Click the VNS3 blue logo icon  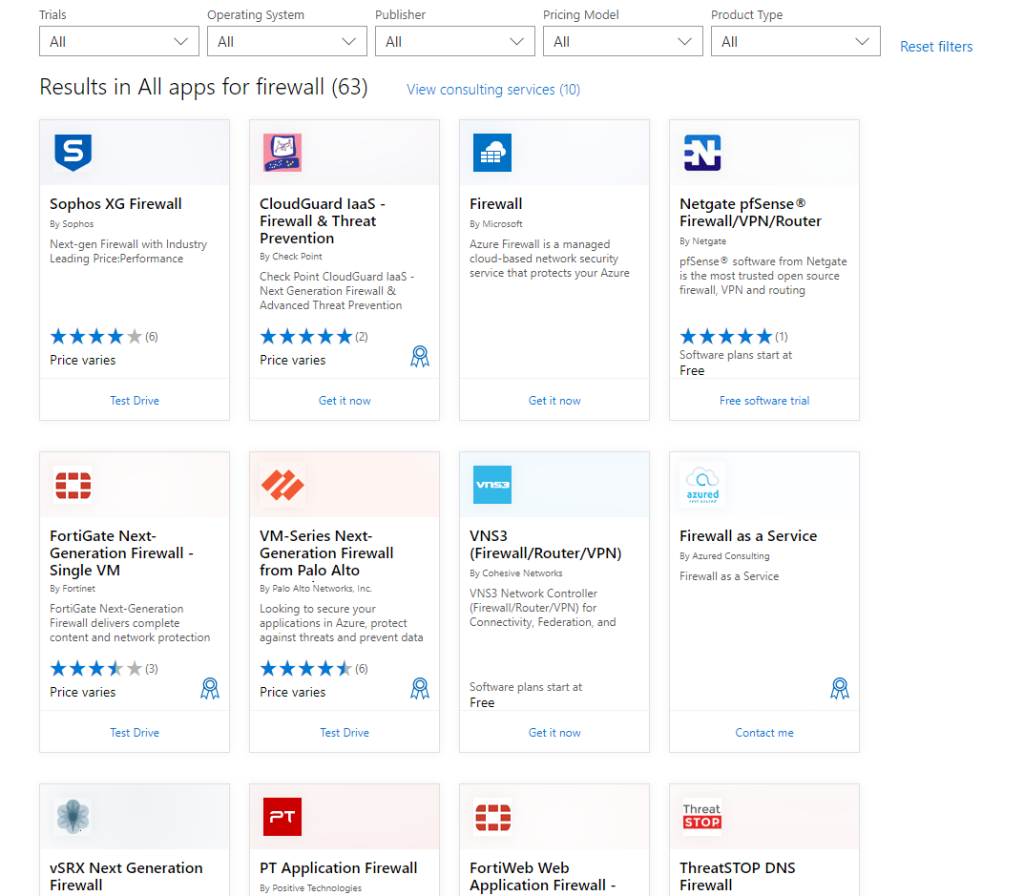(x=492, y=485)
